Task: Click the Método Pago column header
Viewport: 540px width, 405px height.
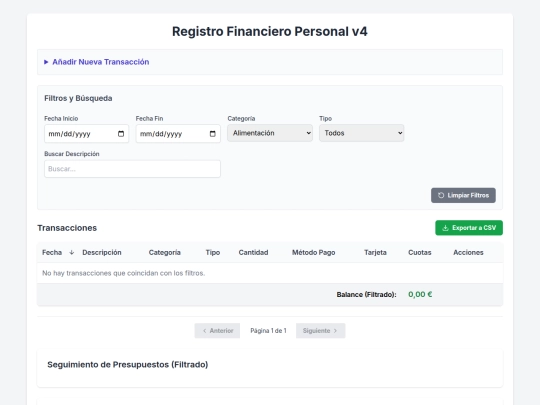Action: click(314, 252)
